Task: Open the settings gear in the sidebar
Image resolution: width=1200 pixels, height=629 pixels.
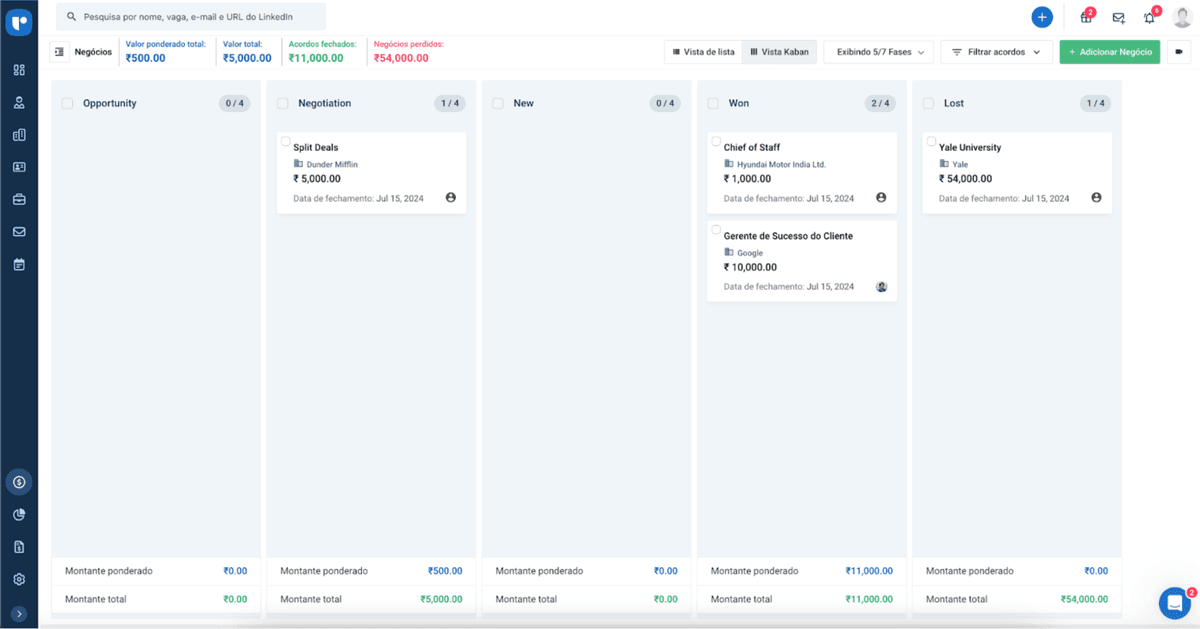Action: click(19, 579)
